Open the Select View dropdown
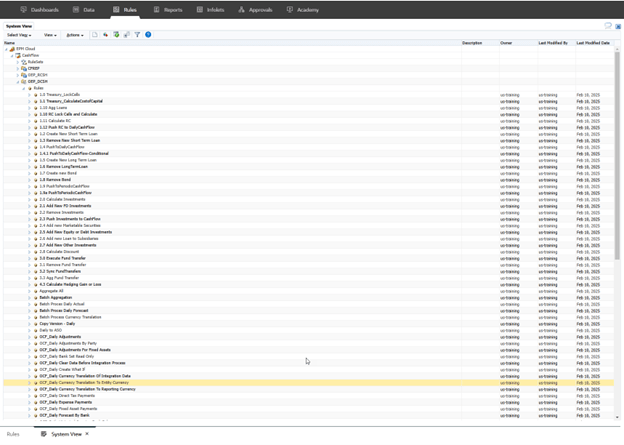Viewport: 624px width, 445px height. point(21,34)
